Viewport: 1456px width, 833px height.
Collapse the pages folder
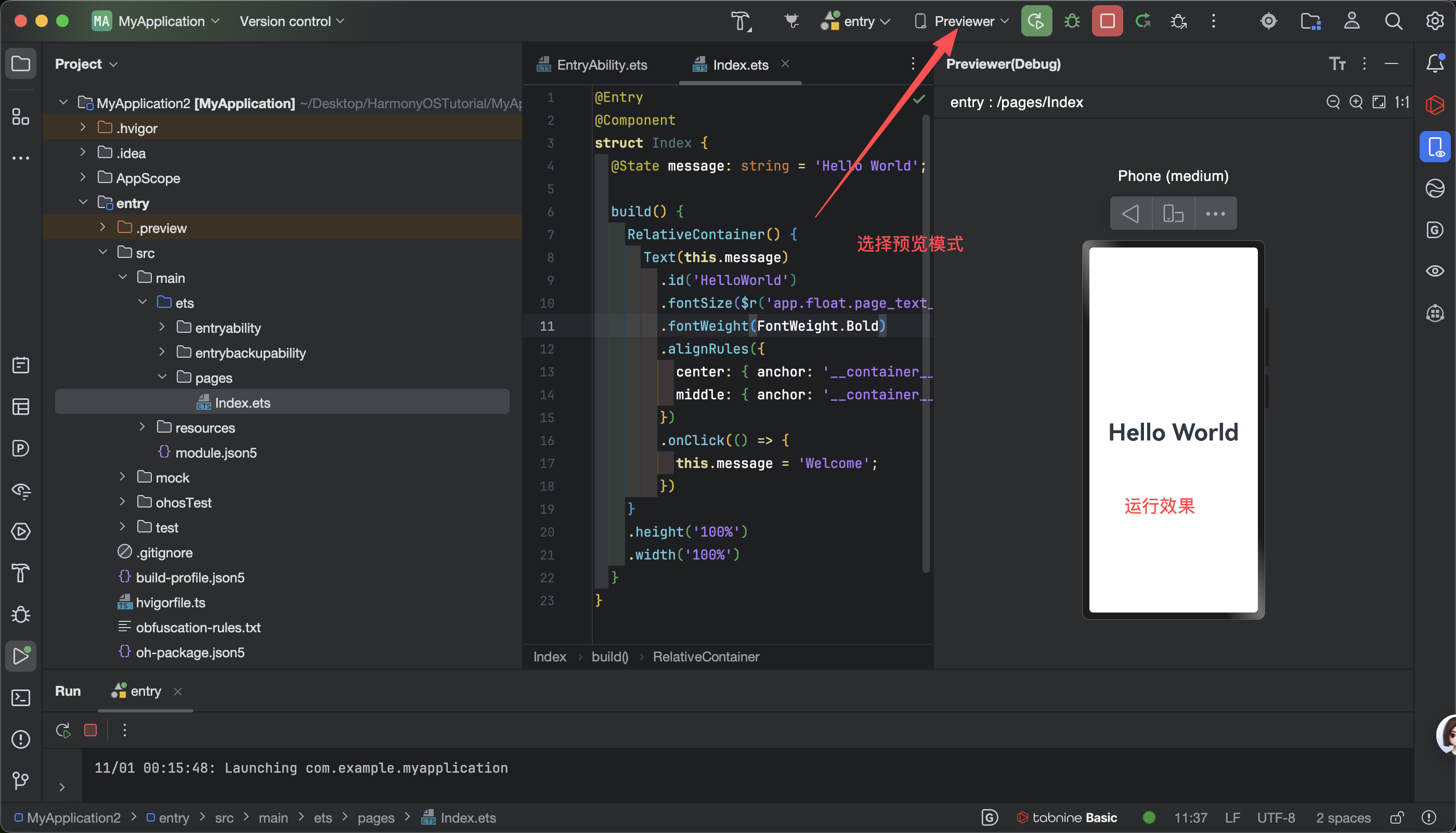click(x=162, y=378)
